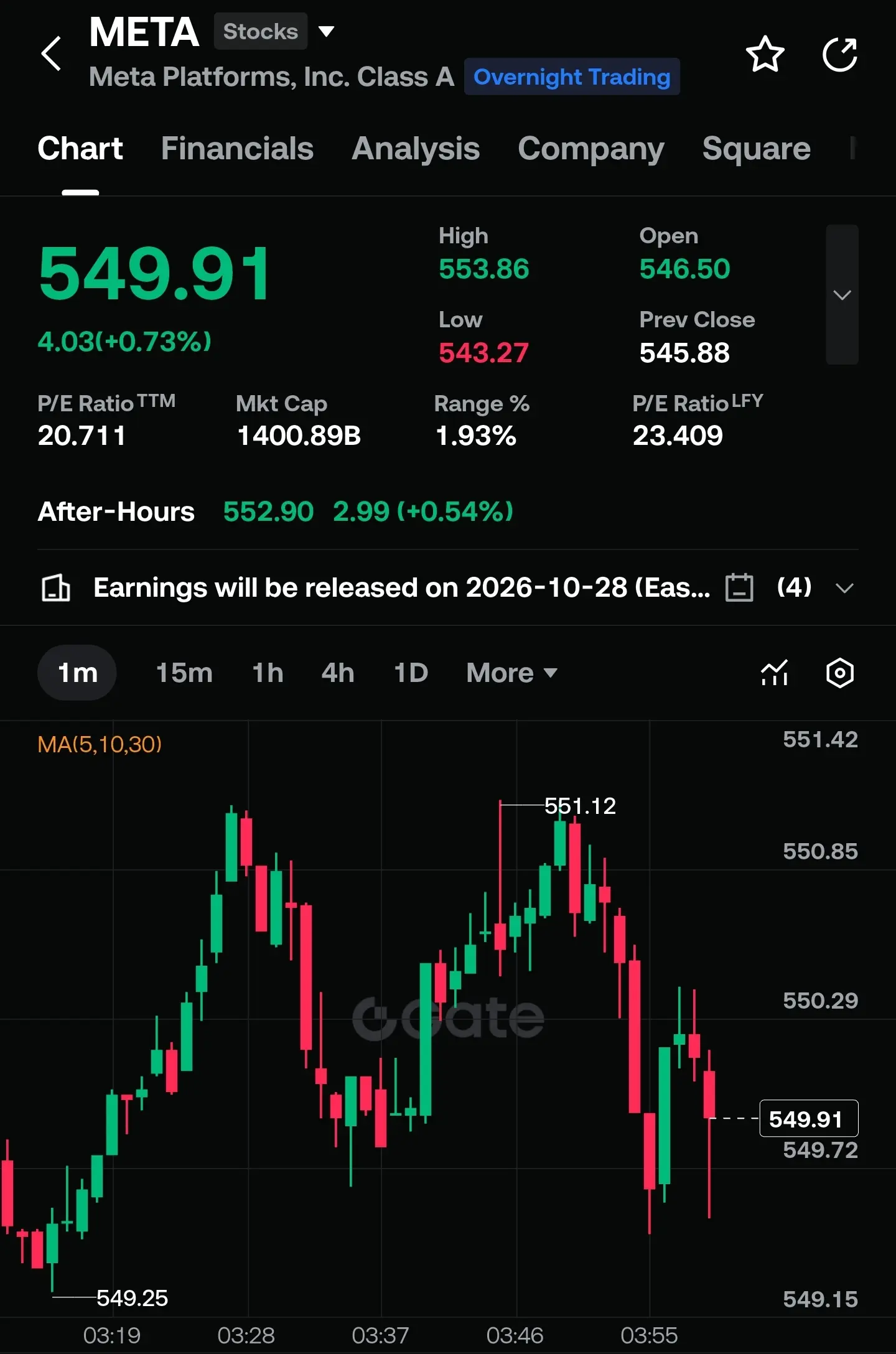This screenshot has height=1354, width=896.
Task: Tap the MA(5,10,30) indicator label
Action: click(x=100, y=744)
